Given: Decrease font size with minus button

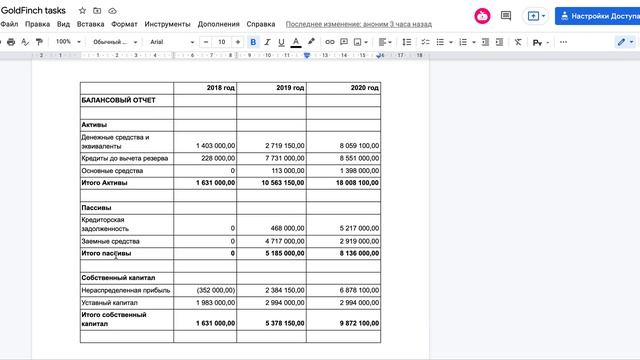Looking at the screenshot, I should click(x=206, y=42).
